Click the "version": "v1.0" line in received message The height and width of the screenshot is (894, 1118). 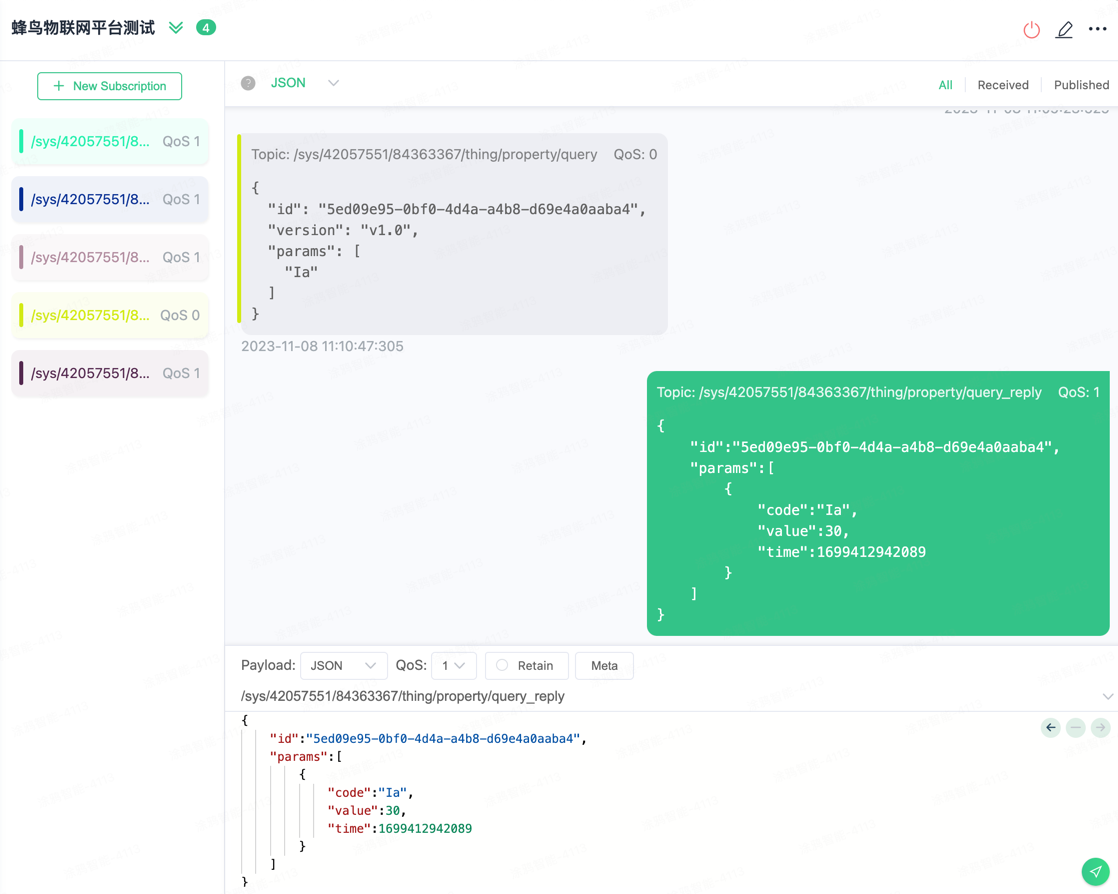point(343,230)
